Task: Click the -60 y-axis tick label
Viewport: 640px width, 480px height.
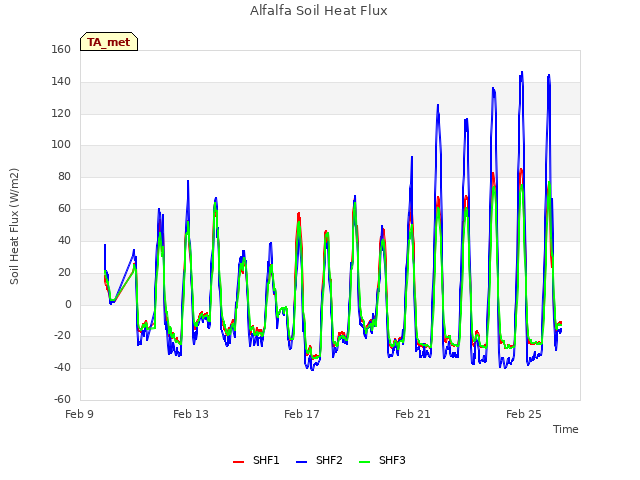Action: [x=63, y=399]
